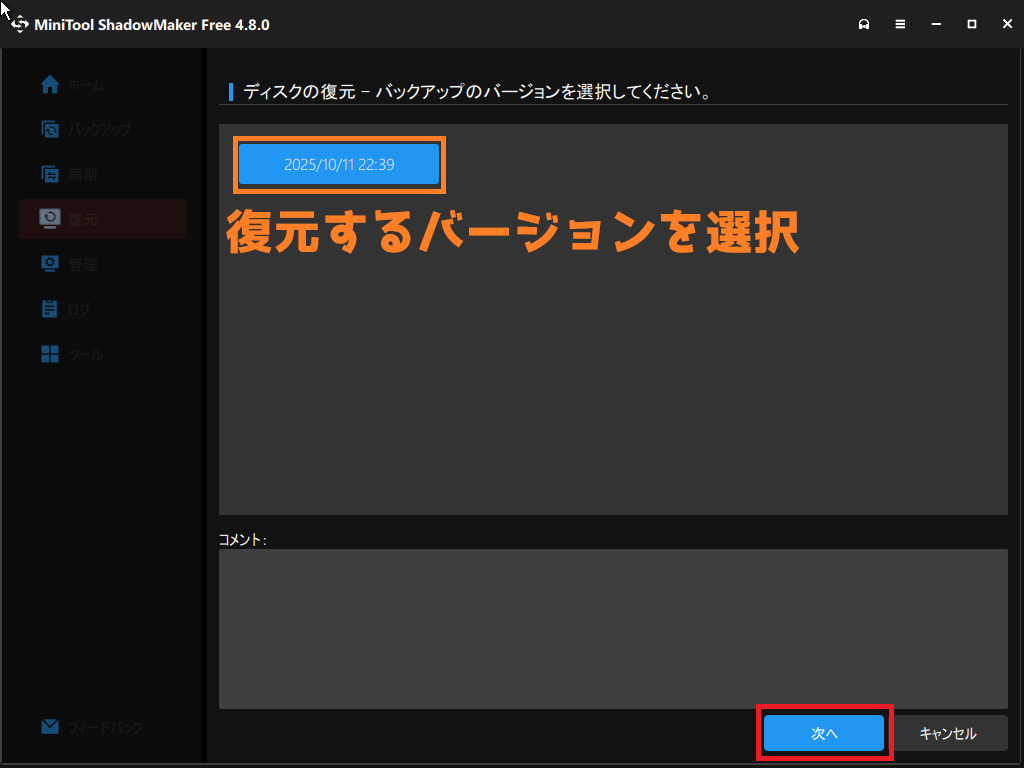Open the Manage (管理) sidebar icon
1024x768 pixels.
[x=50, y=264]
